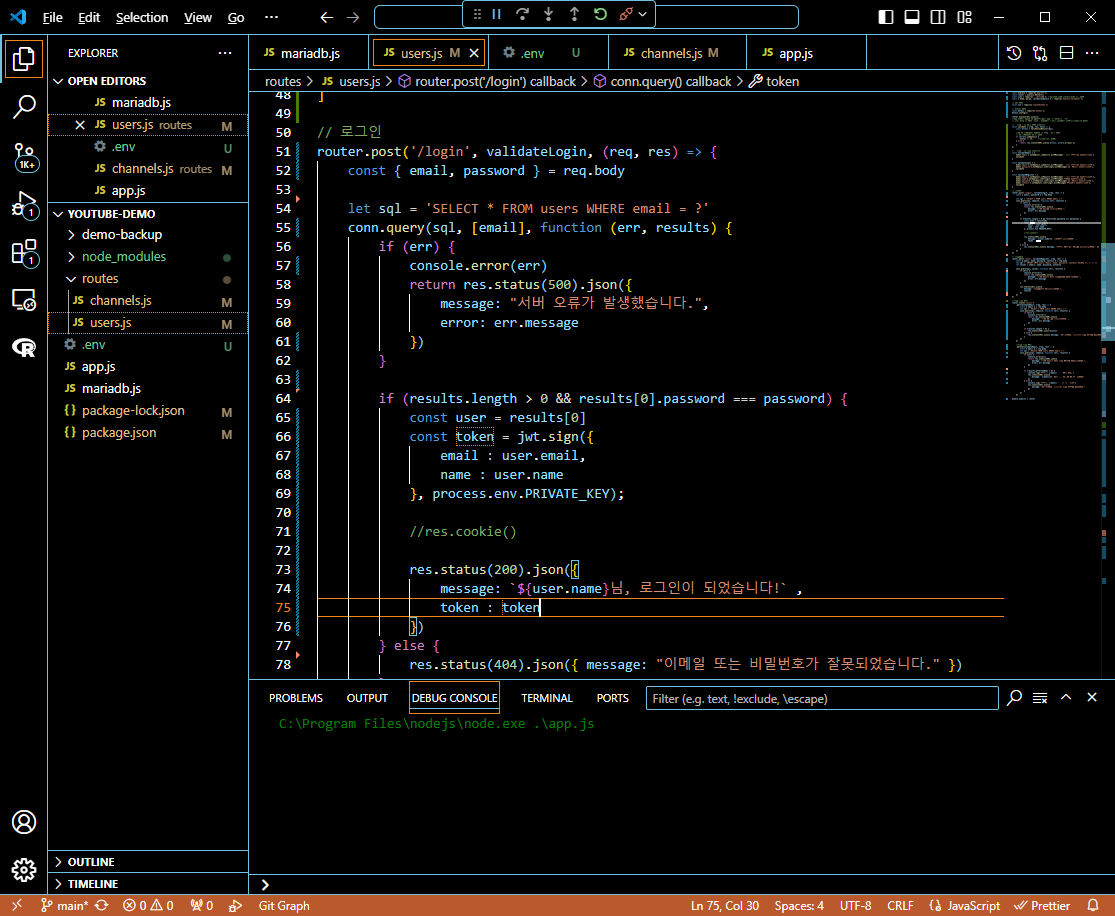Close the users.js editor tab
1115x916 pixels.
coord(474,53)
